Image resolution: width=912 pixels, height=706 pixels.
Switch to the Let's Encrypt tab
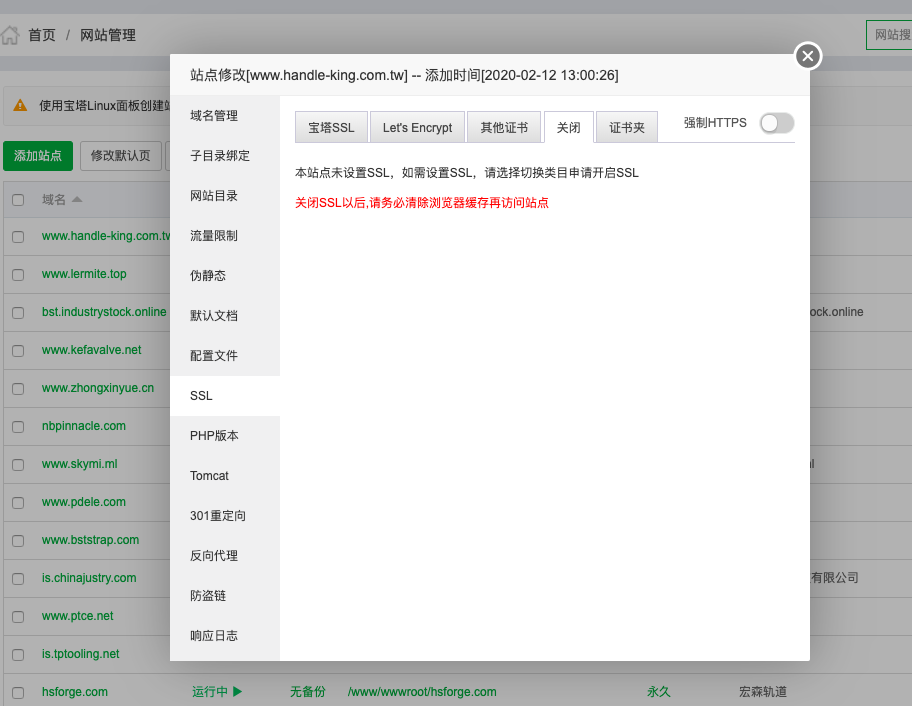tap(417, 128)
